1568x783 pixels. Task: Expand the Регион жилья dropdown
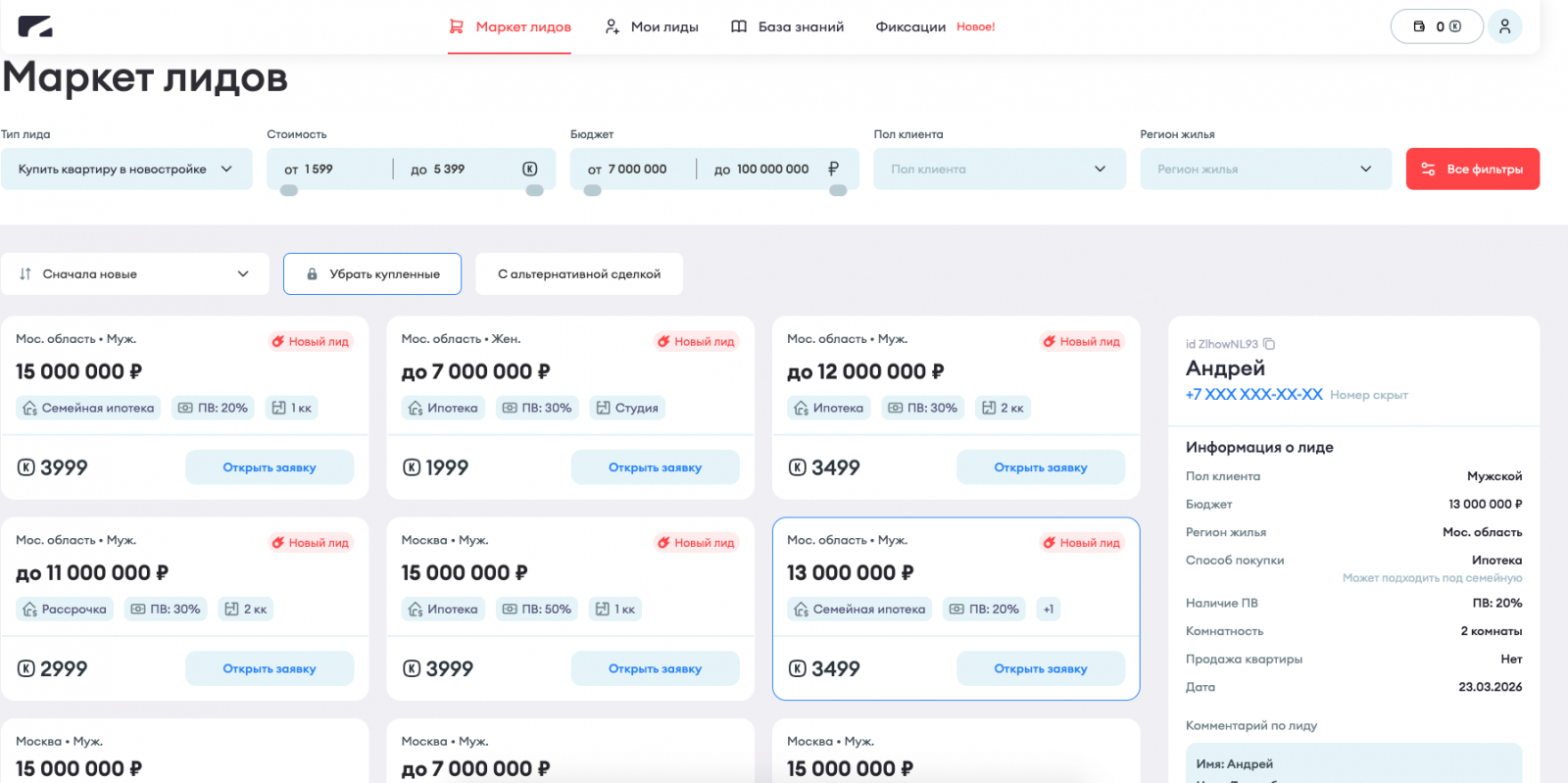1265,169
